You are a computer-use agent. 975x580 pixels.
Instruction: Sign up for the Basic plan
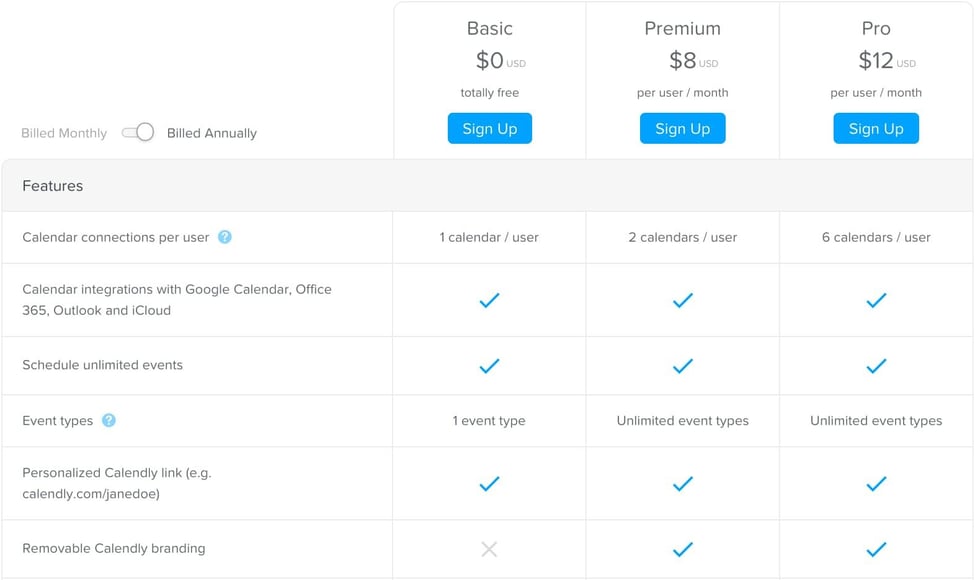click(x=490, y=129)
